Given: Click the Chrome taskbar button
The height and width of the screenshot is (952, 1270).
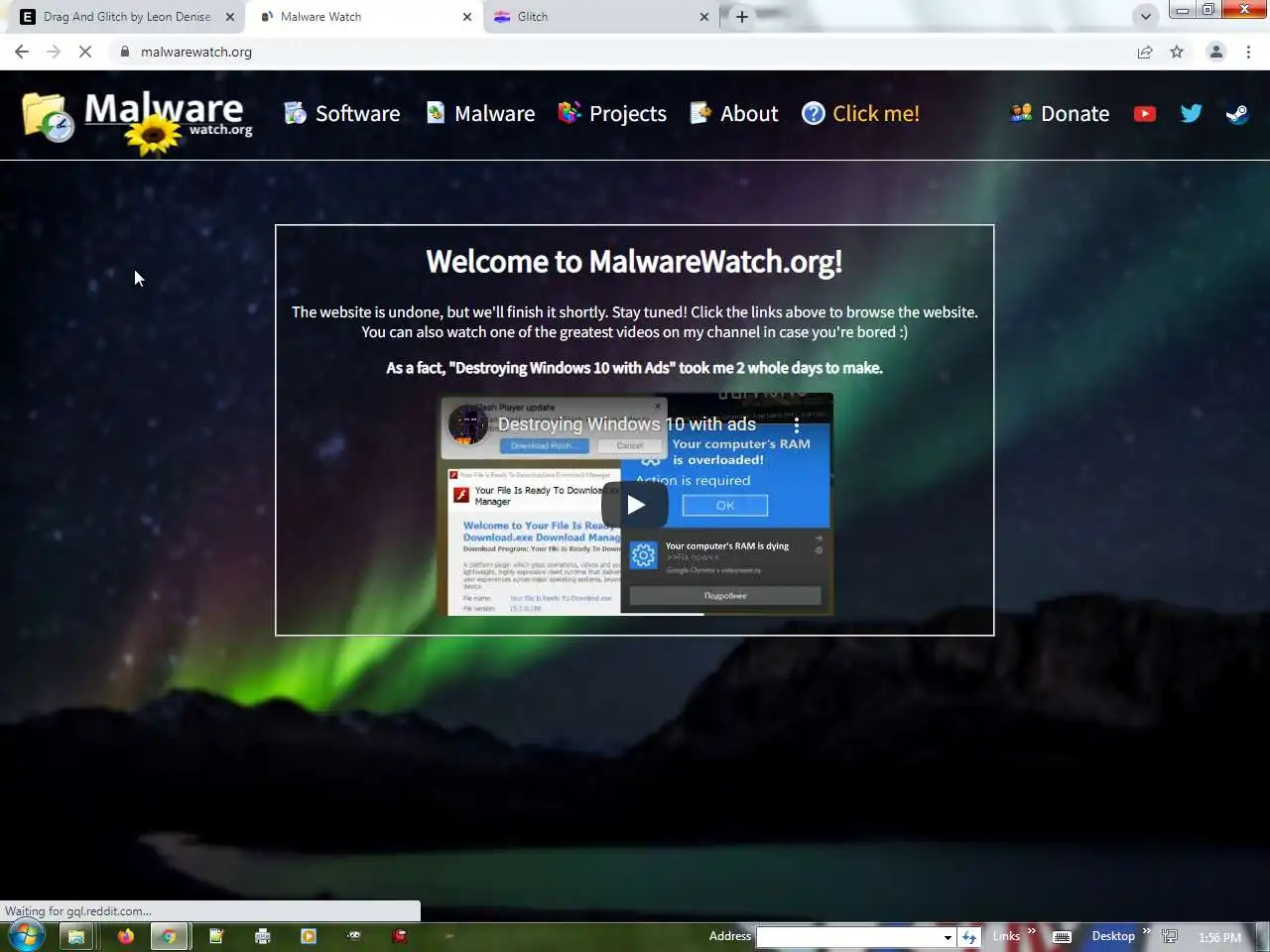Looking at the screenshot, I should (x=170, y=935).
